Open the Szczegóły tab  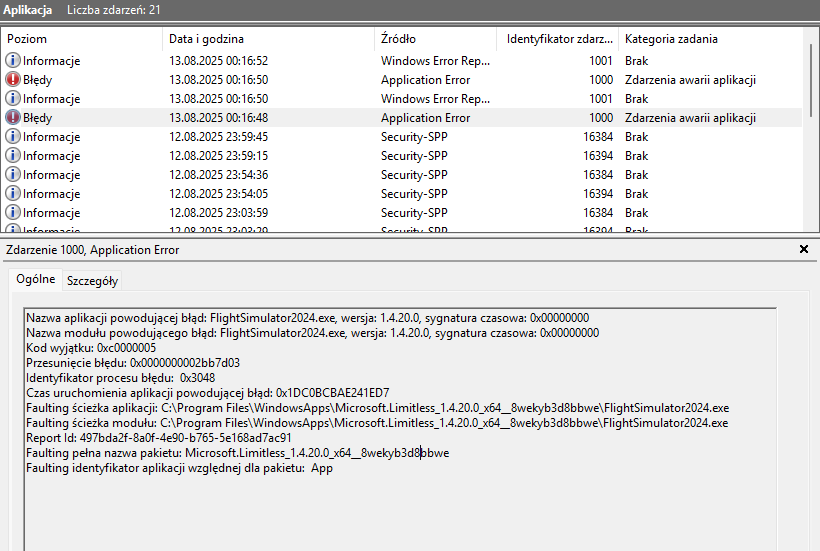point(92,281)
